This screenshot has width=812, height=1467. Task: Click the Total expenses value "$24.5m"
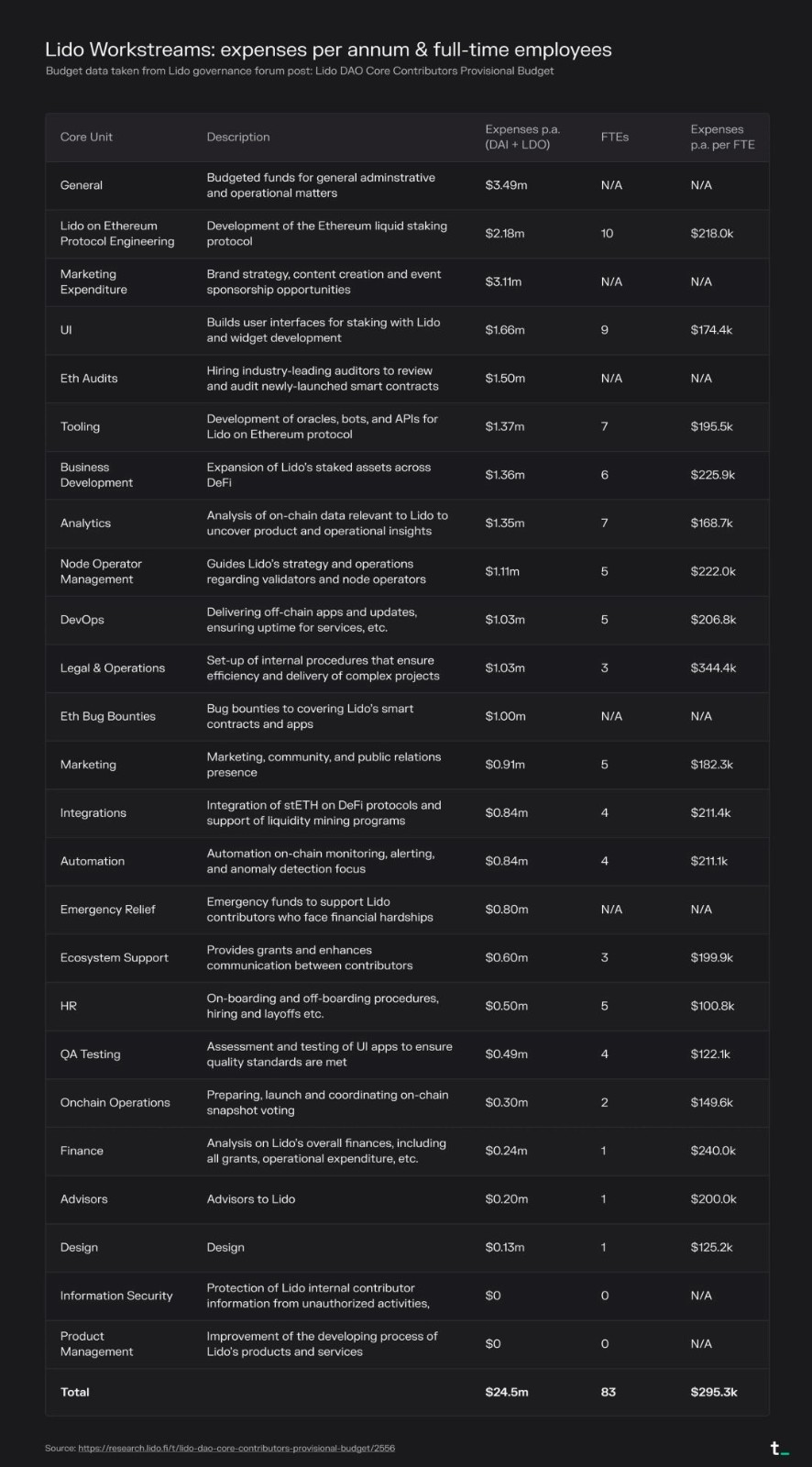click(x=507, y=1392)
